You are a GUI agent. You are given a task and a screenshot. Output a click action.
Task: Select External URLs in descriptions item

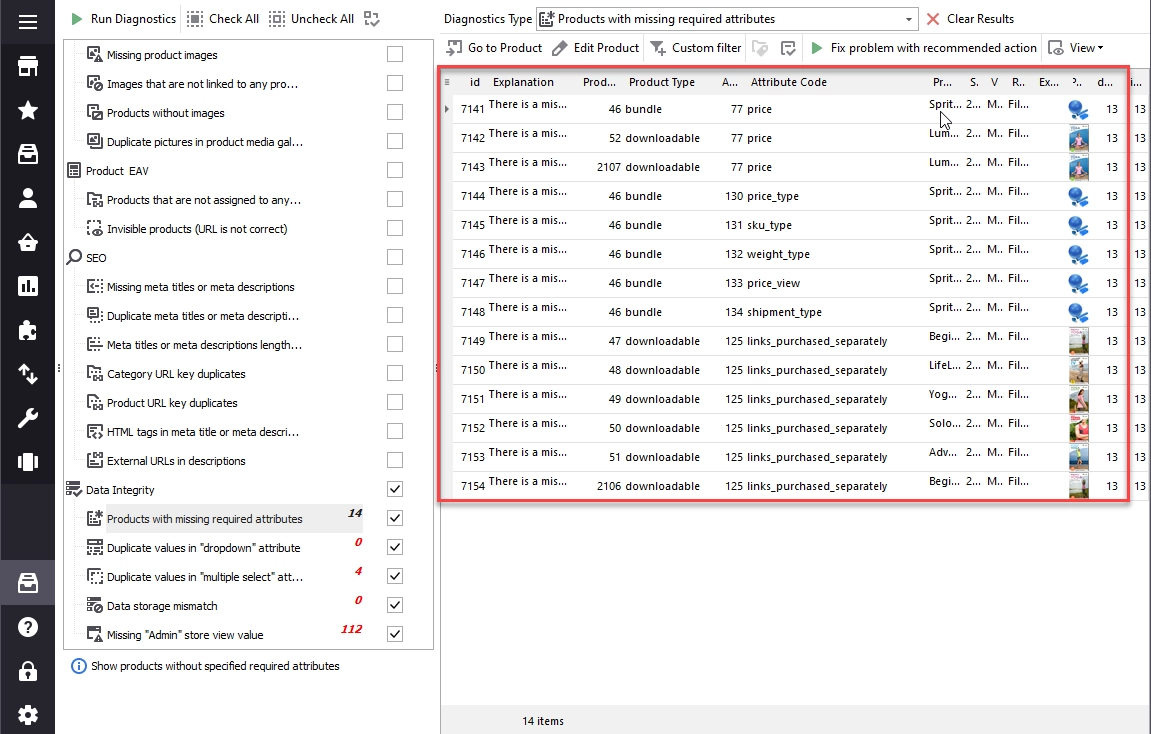(x=176, y=461)
